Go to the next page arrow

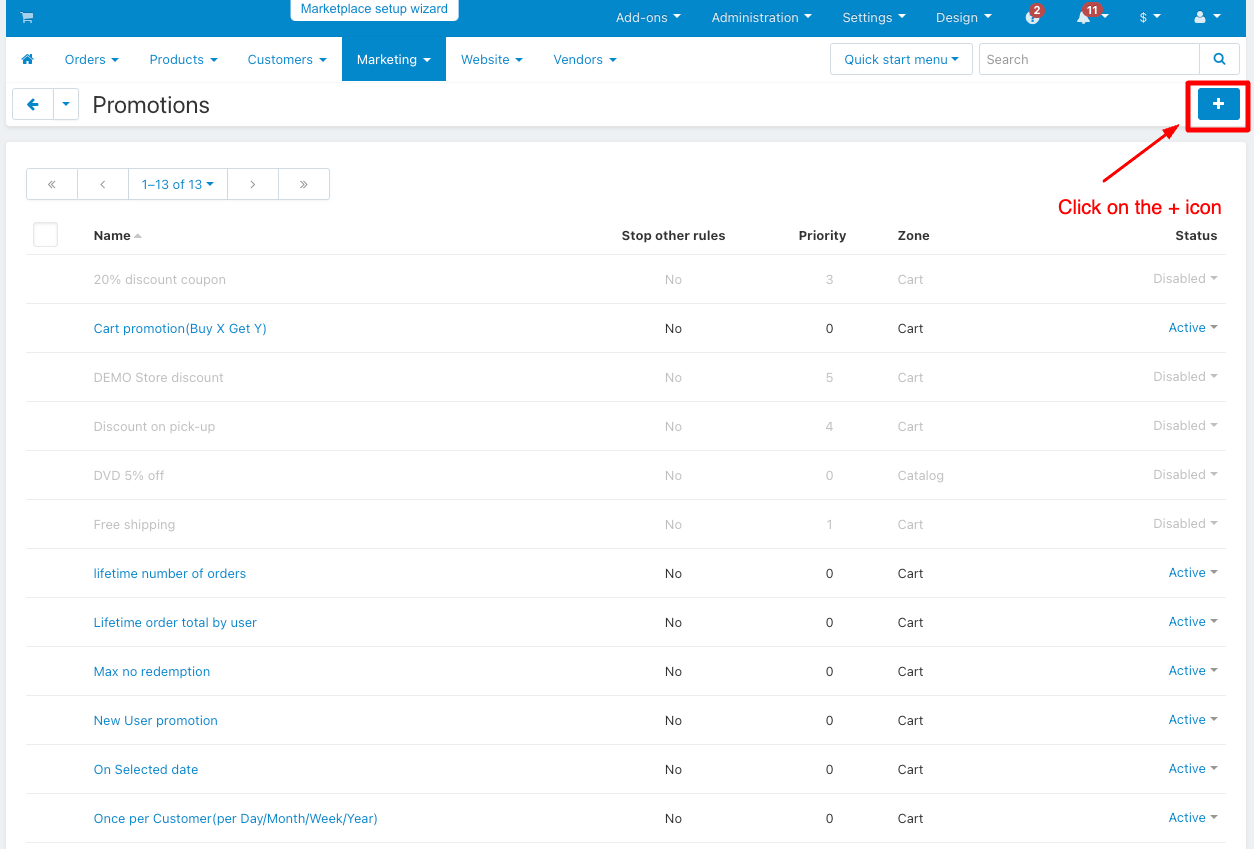pyautogui.click(x=253, y=184)
